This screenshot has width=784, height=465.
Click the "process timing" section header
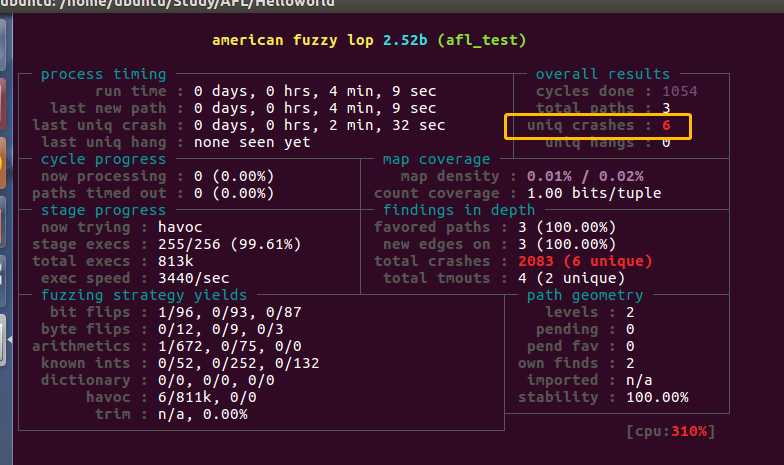pos(104,74)
